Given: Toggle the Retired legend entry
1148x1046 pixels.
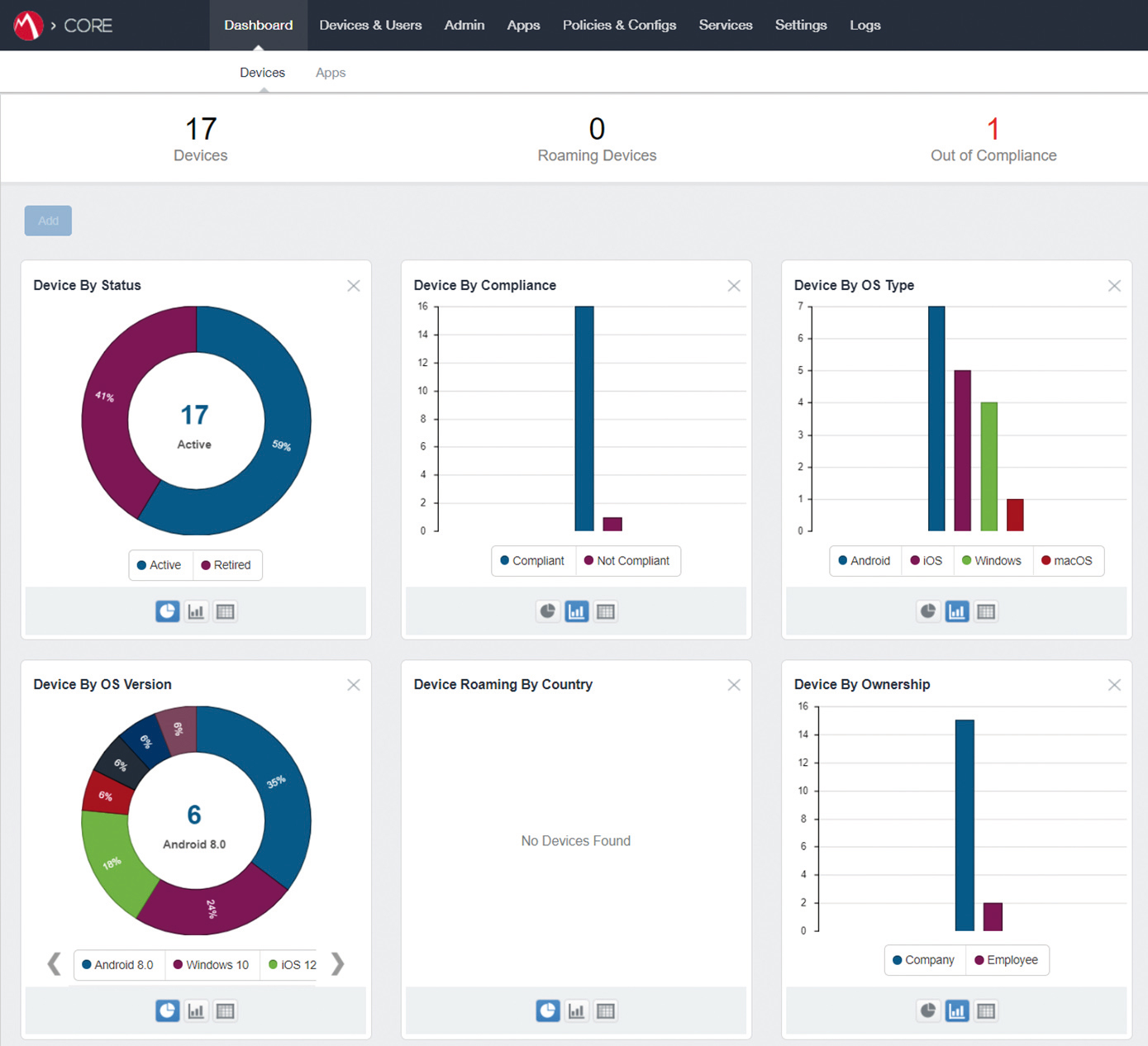Looking at the screenshot, I should pyautogui.click(x=226, y=565).
